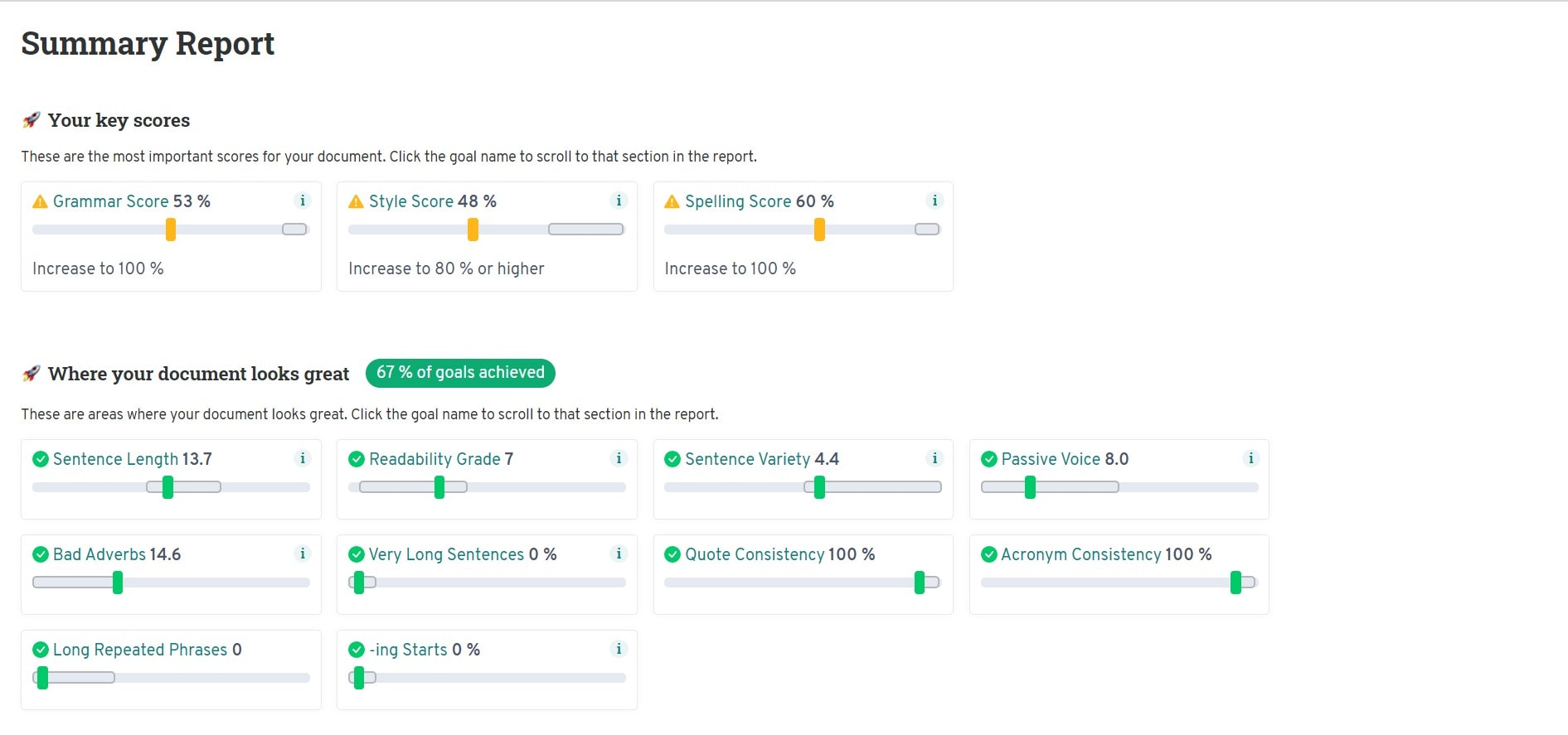Open the -ing Starts info tooltip
The image size is (1568, 735).
tap(619, 650)
